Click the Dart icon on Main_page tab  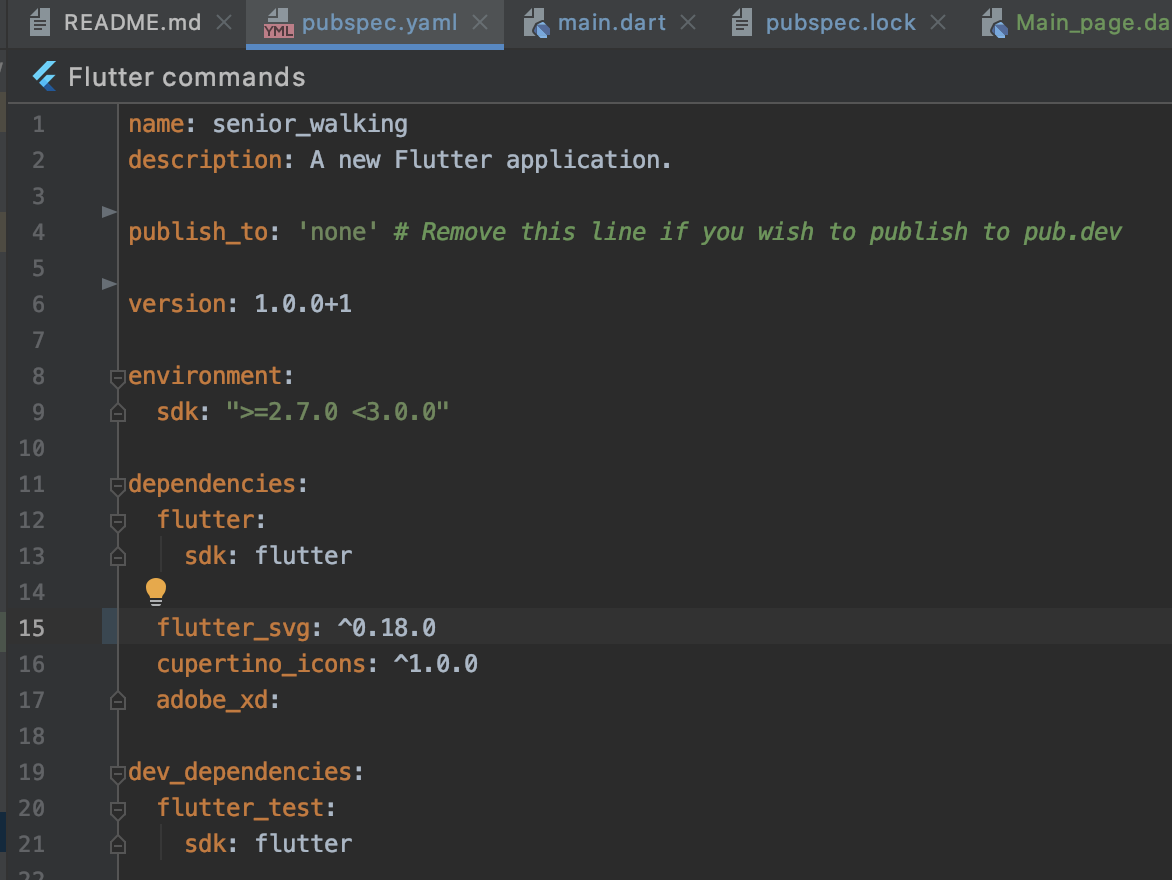pos(993,23)
